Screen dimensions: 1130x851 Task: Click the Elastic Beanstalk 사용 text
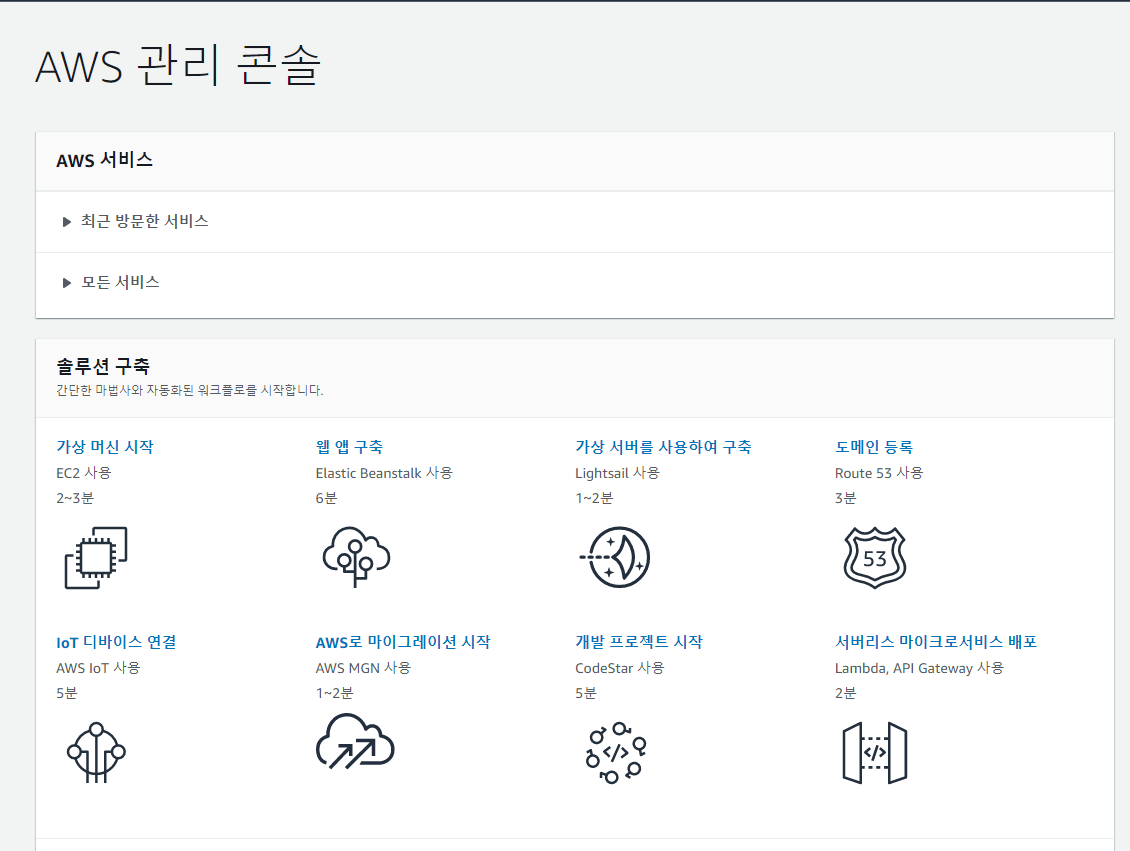pyautogui.click(x=384, y=473)
